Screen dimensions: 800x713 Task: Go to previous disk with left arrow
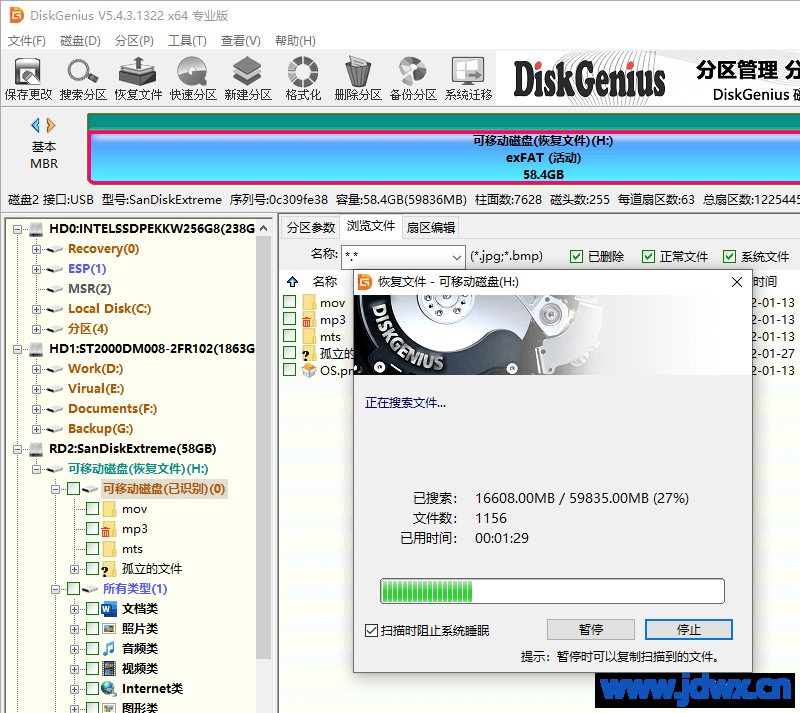35,125
